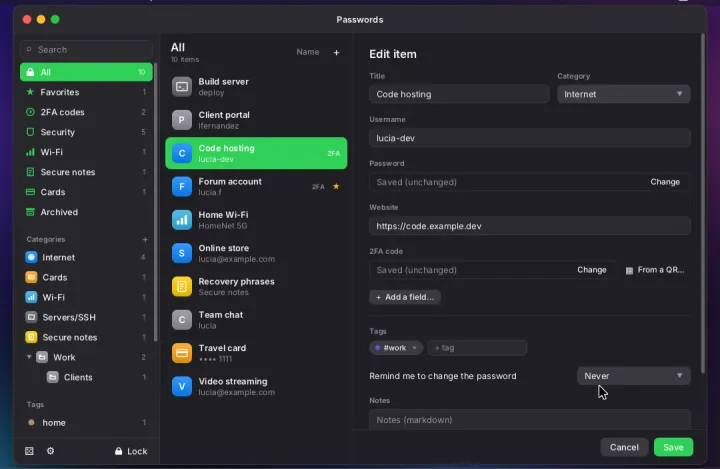Open the password generator dice icon
This screenshot has width=720, height=469.
point(29,451)
